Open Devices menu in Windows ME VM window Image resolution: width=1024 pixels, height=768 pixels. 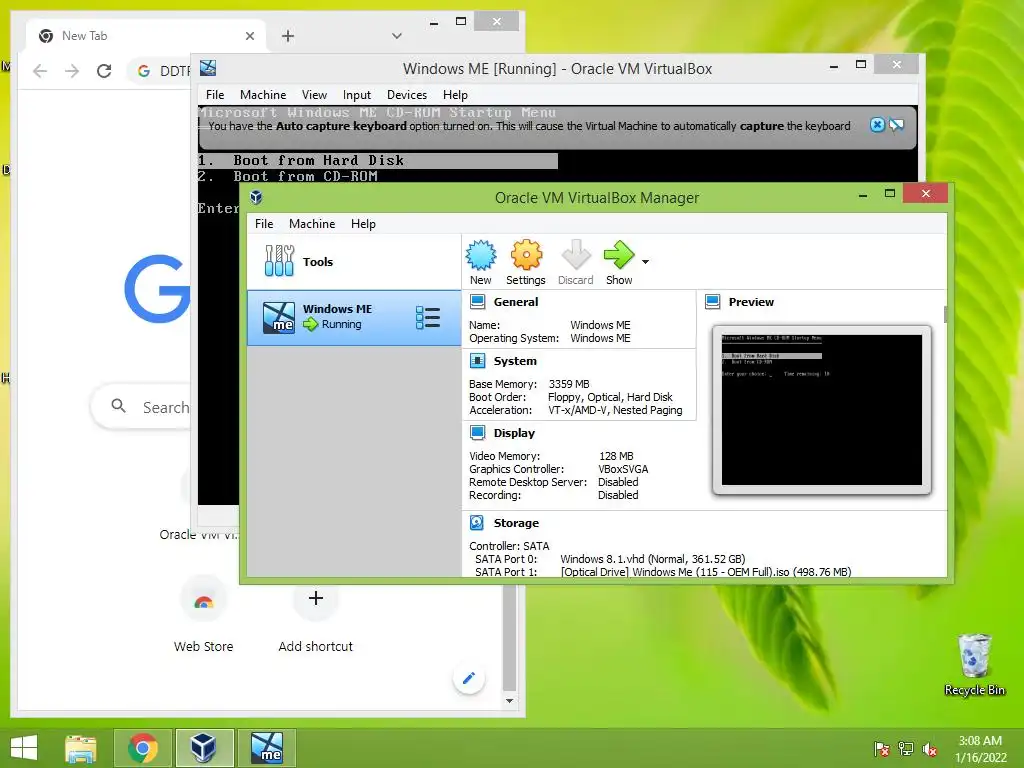407,95
